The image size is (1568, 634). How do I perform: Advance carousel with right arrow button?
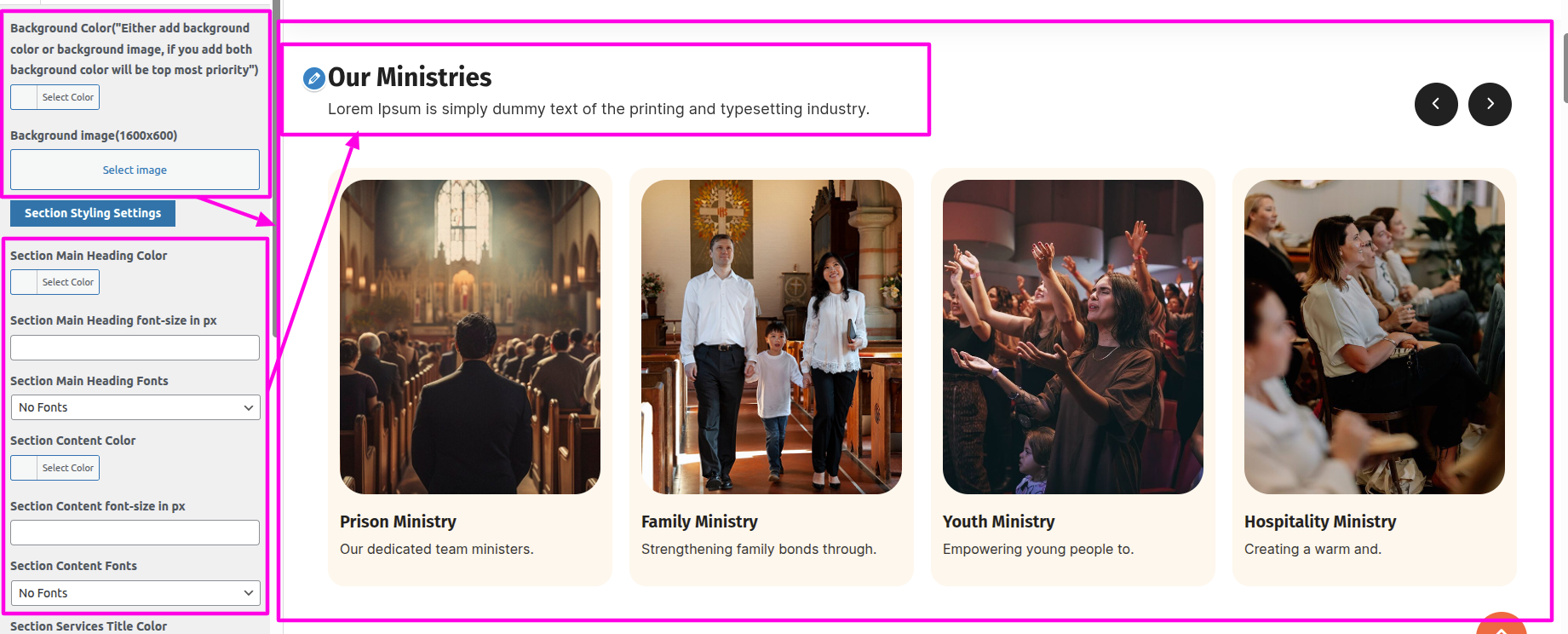(x=1490, y=104)
